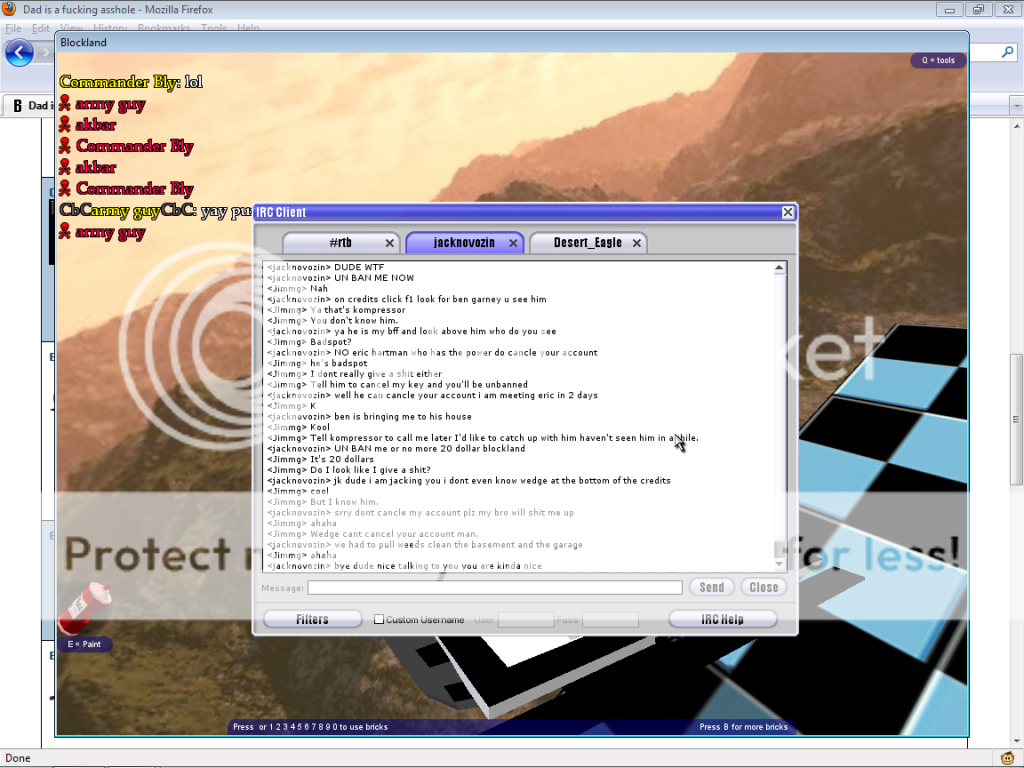Click the Q = tools hint label

coord(938,61)
